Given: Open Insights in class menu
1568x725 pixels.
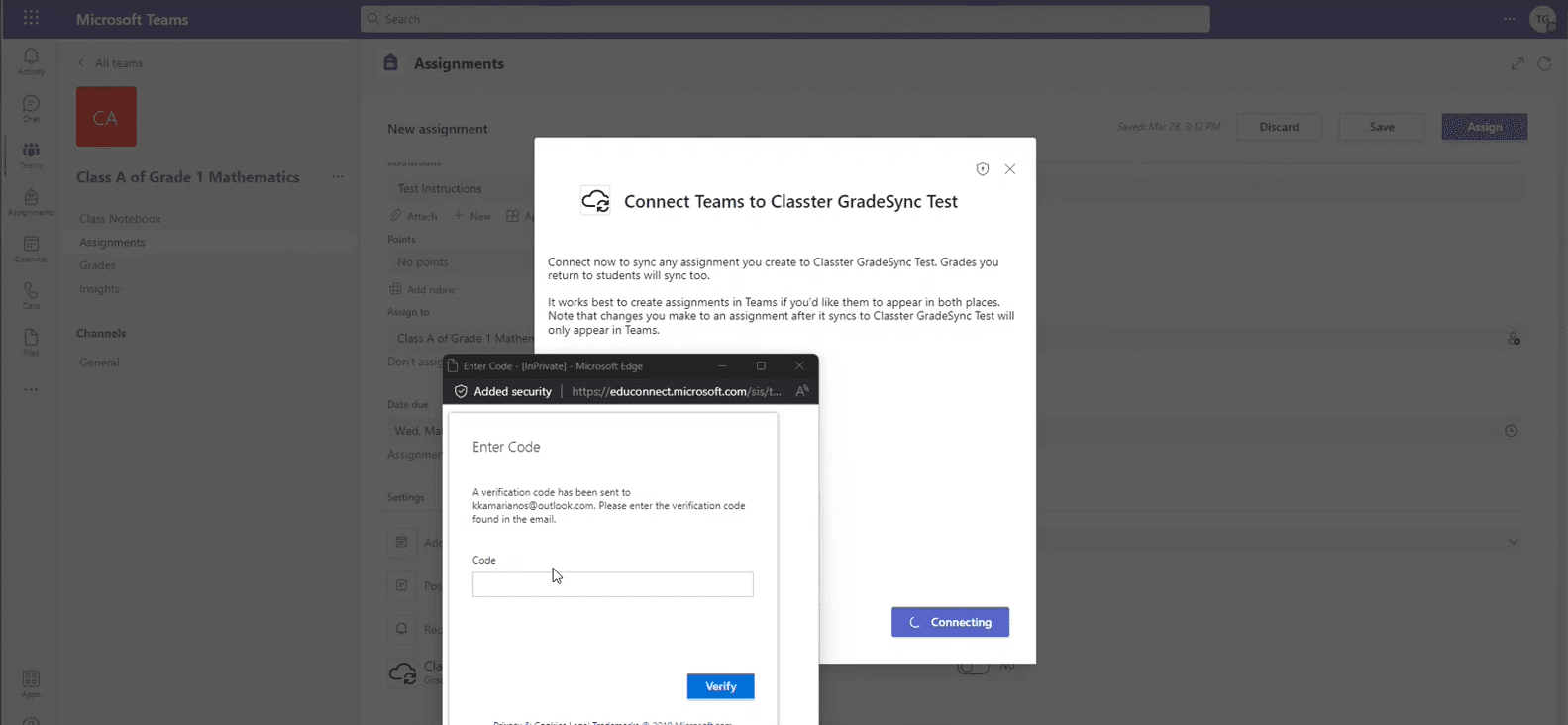Looking at the screenshot, I should 99,289.
